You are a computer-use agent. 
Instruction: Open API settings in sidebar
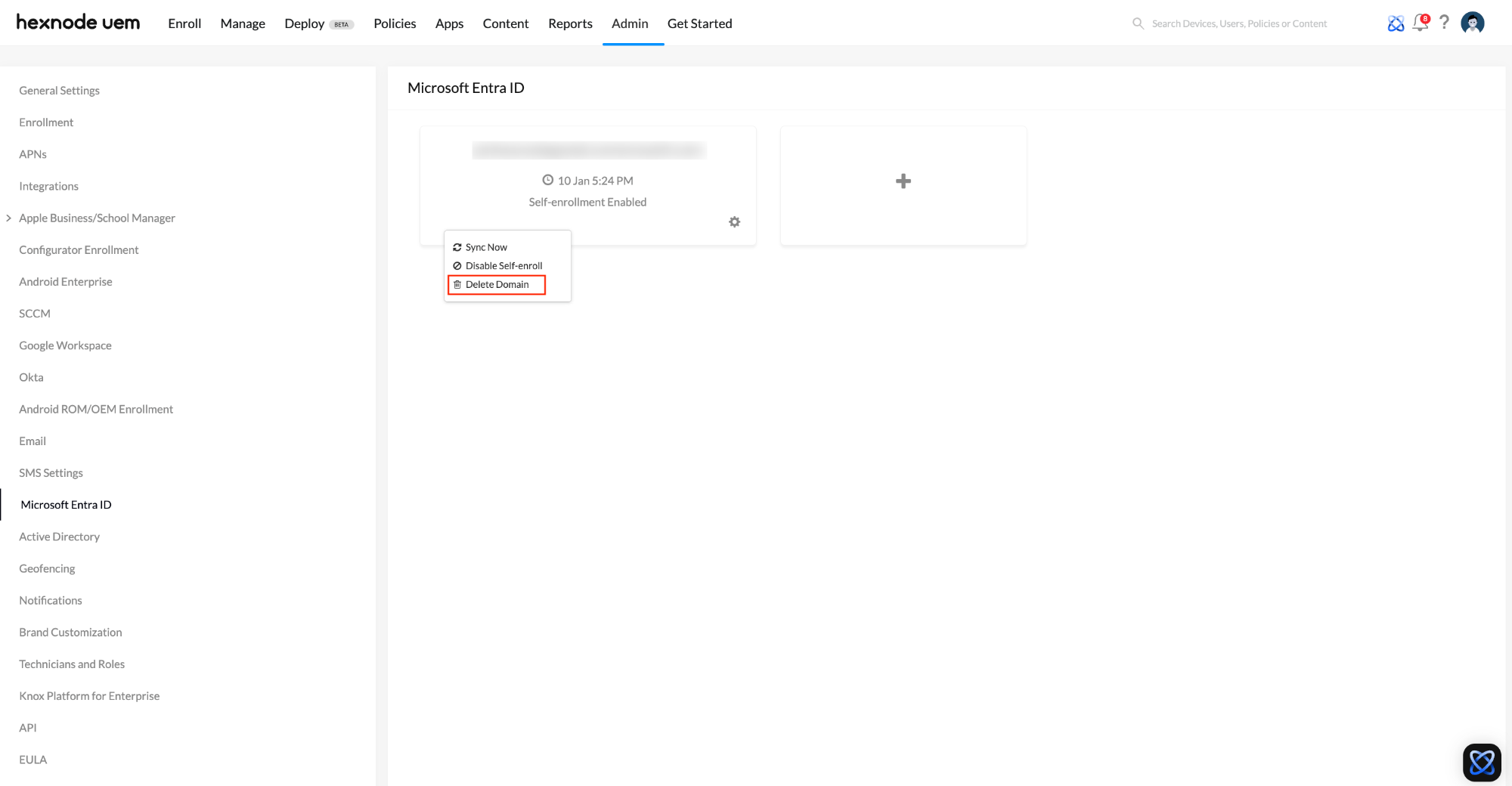click(27, 728)
